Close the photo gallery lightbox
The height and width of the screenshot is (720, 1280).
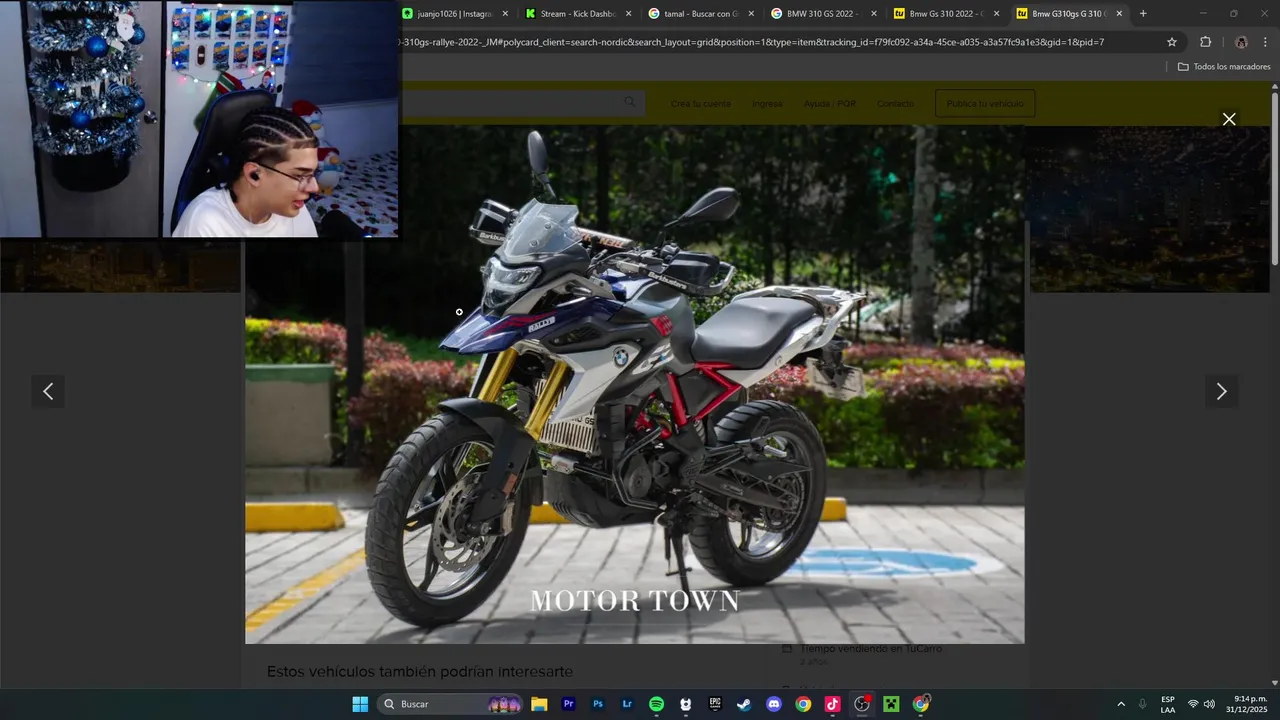coord(1229,119)
